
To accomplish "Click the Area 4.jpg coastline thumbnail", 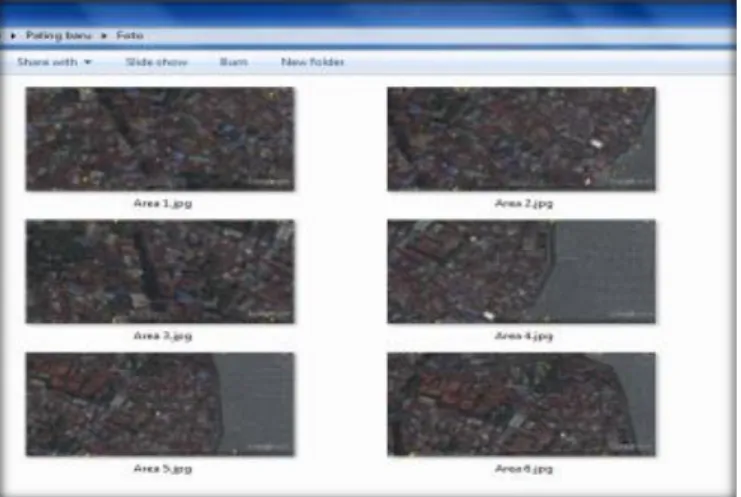I will 521,272.
